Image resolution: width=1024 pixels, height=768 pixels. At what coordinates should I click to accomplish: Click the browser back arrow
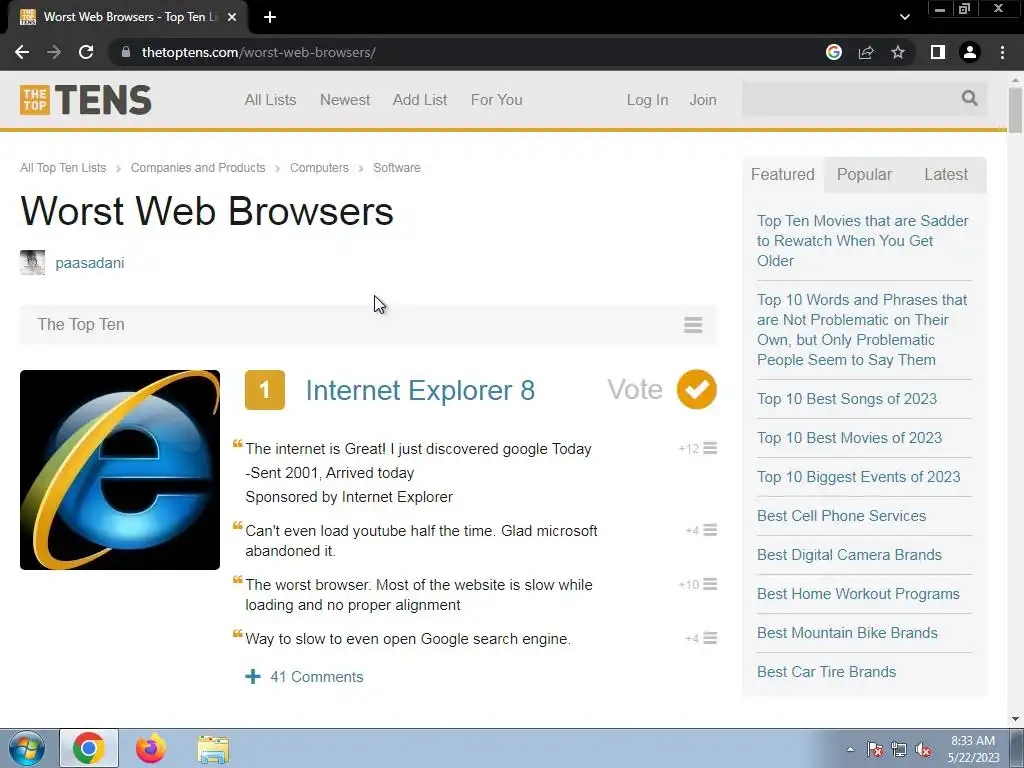pyautogui.click(x=22, y=52)
